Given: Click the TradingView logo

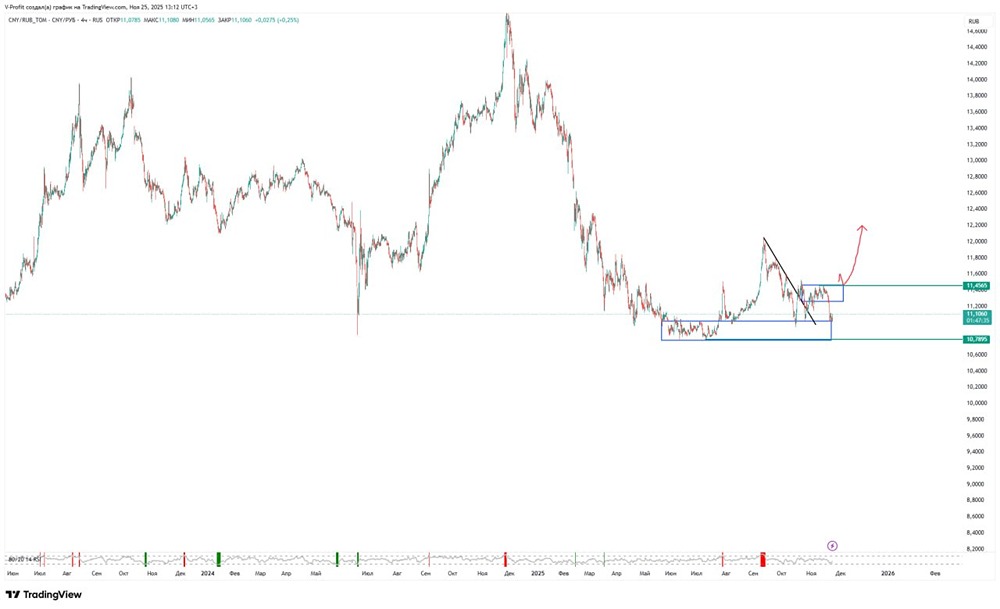Looking at the screenshot, I should click(x=44, y=594).
